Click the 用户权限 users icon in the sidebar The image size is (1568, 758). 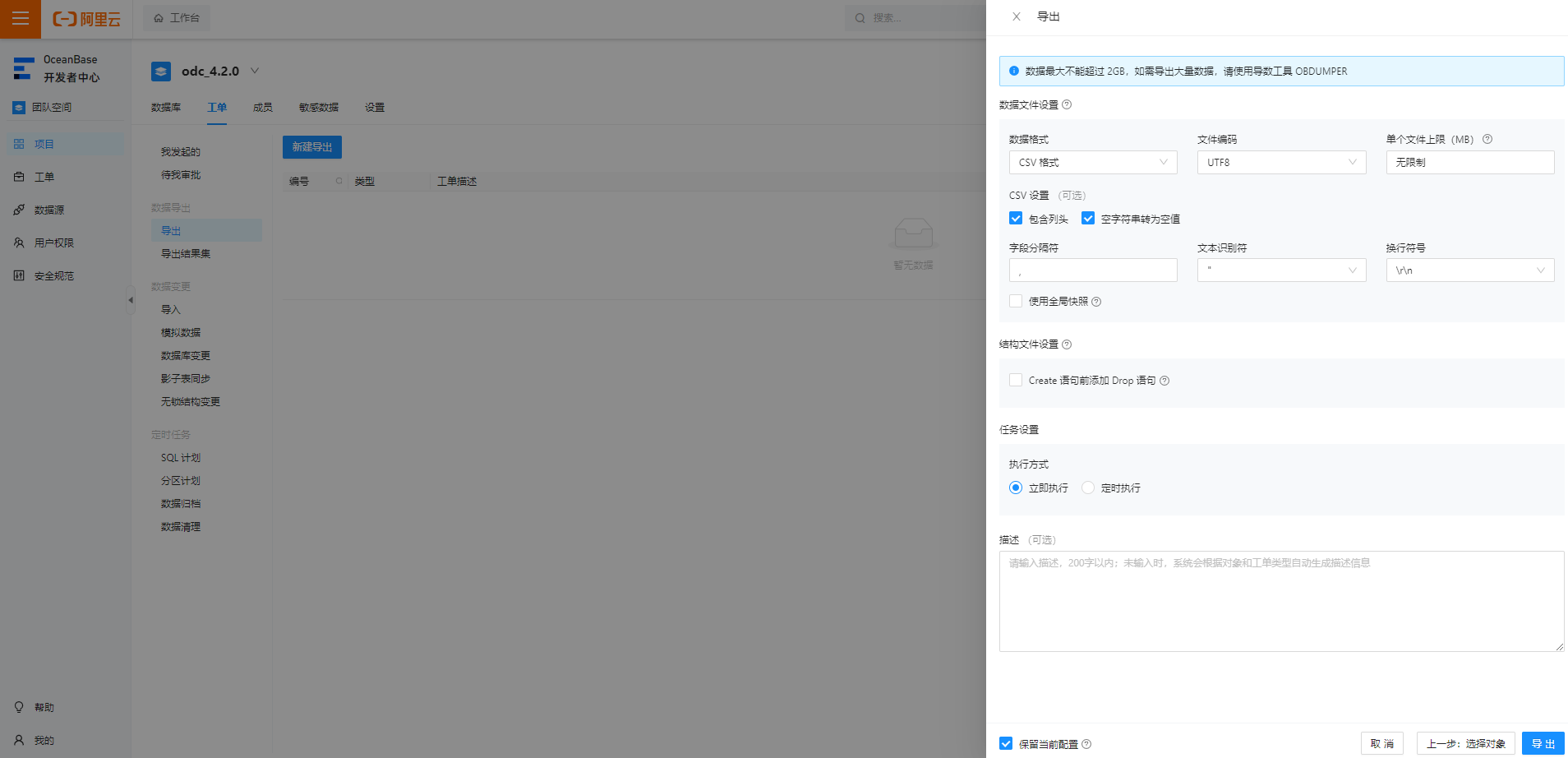click(19, 243)
